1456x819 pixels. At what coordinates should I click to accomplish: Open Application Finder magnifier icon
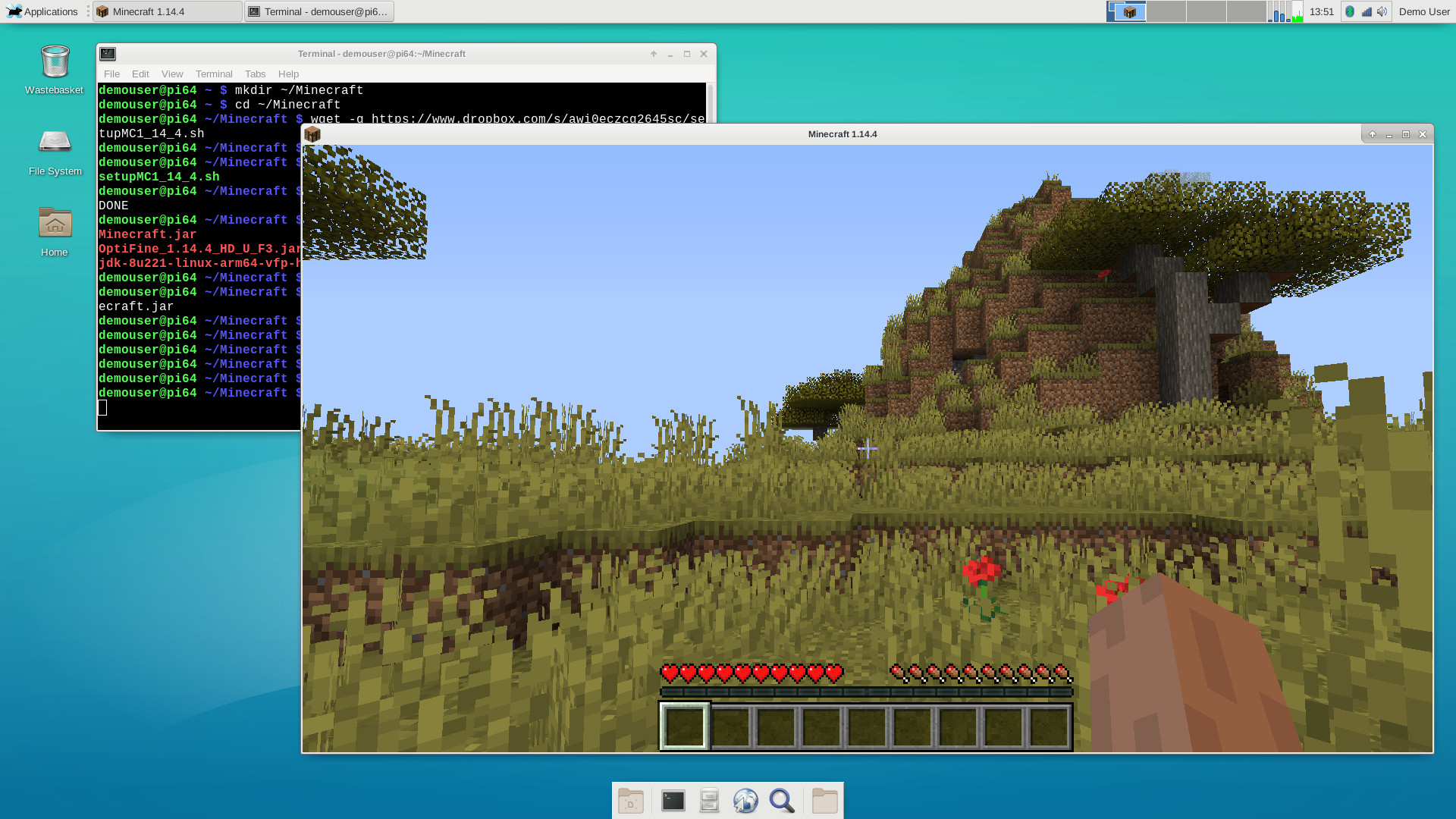coord(782,801)
